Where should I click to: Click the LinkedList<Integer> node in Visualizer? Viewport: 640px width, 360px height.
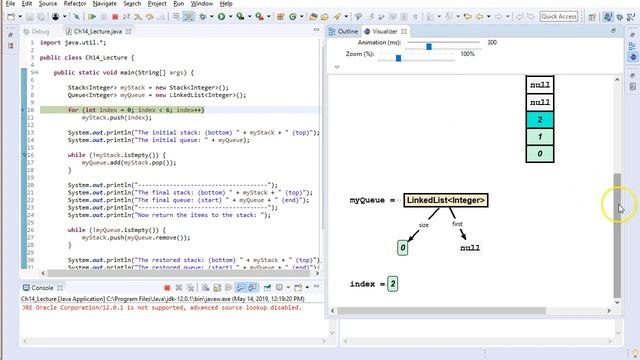pyautogui.click(x=446, y=200)
